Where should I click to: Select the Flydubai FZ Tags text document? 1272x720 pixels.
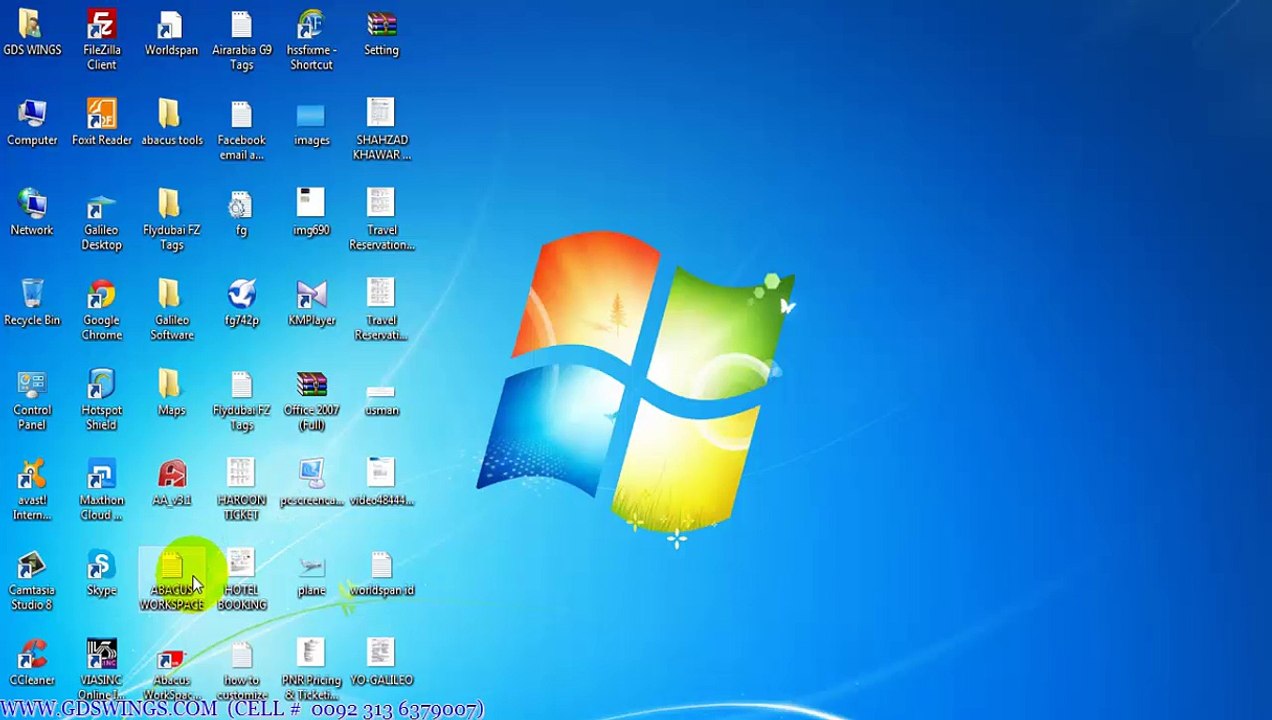[x=241, y=400]
